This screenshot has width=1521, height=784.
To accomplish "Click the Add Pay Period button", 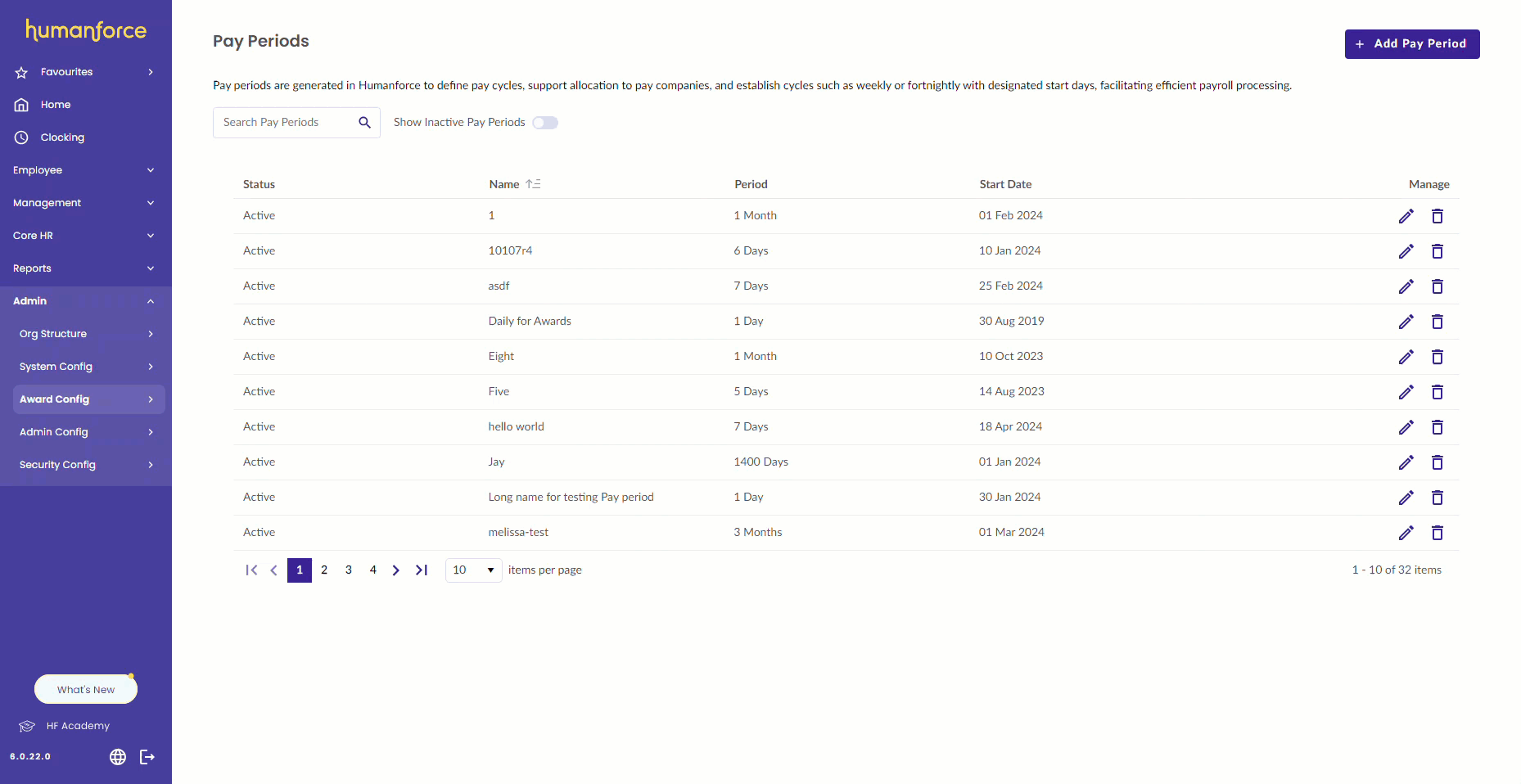I will [1412, 44].
